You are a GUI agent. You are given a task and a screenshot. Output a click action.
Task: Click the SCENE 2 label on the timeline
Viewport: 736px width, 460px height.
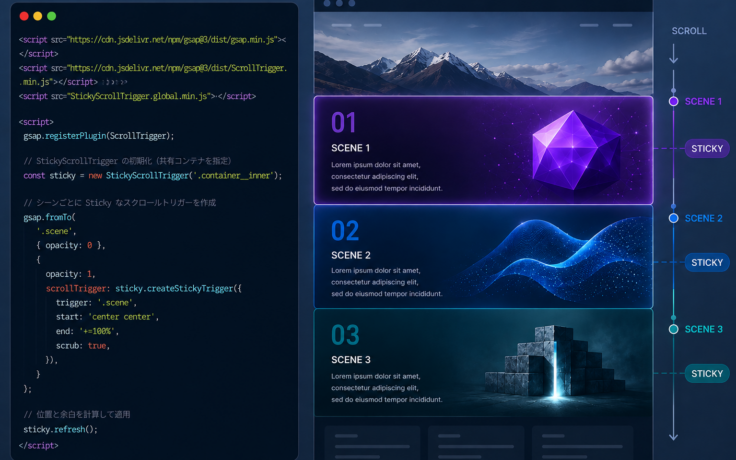703,218
